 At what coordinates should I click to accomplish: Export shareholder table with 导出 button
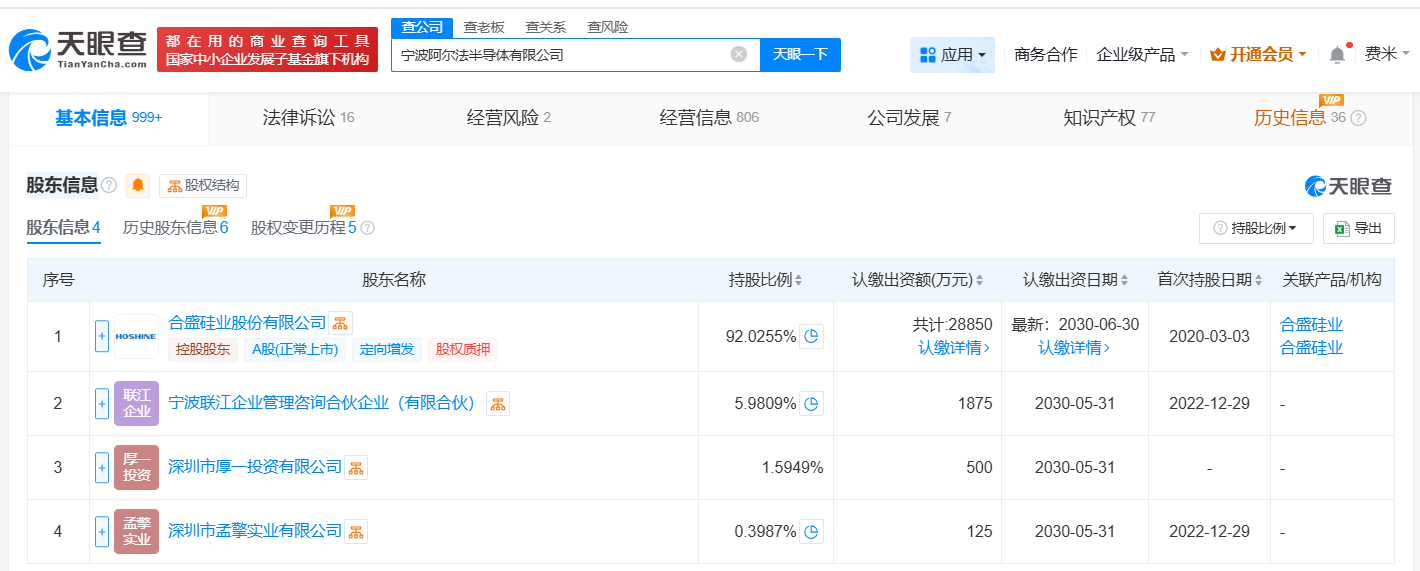click(1358, 228)
